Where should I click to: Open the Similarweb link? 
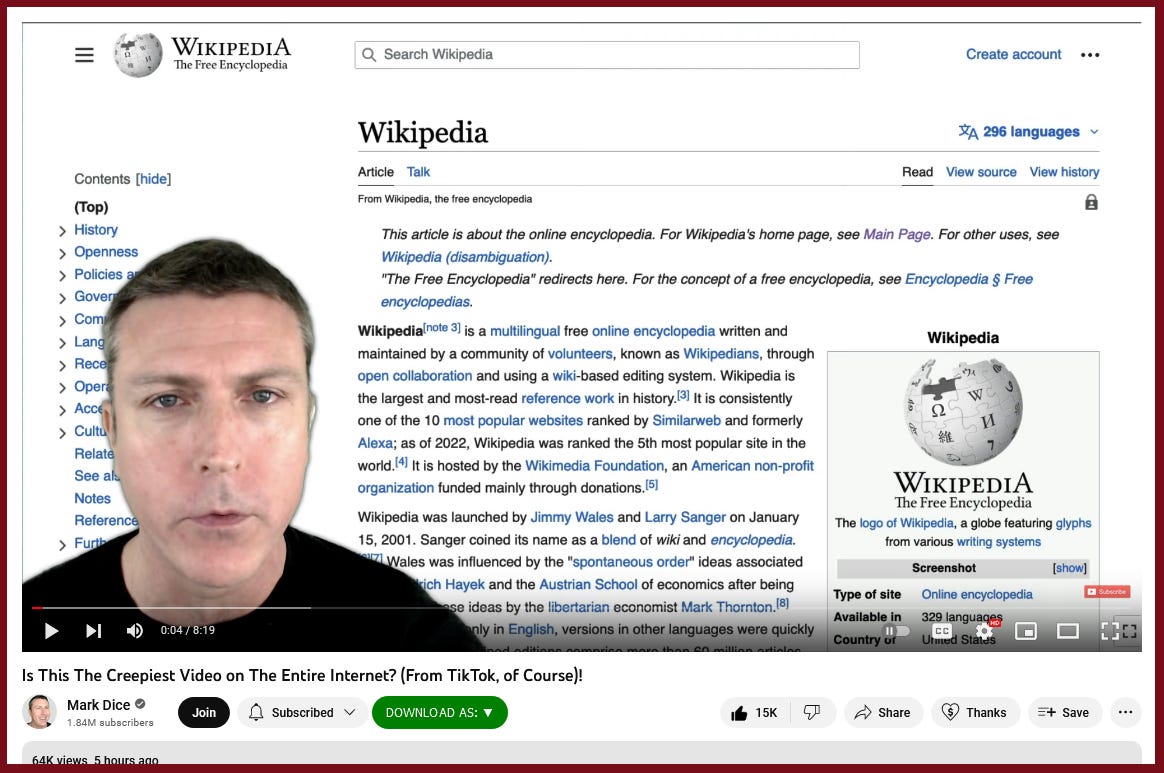point(687,420)
